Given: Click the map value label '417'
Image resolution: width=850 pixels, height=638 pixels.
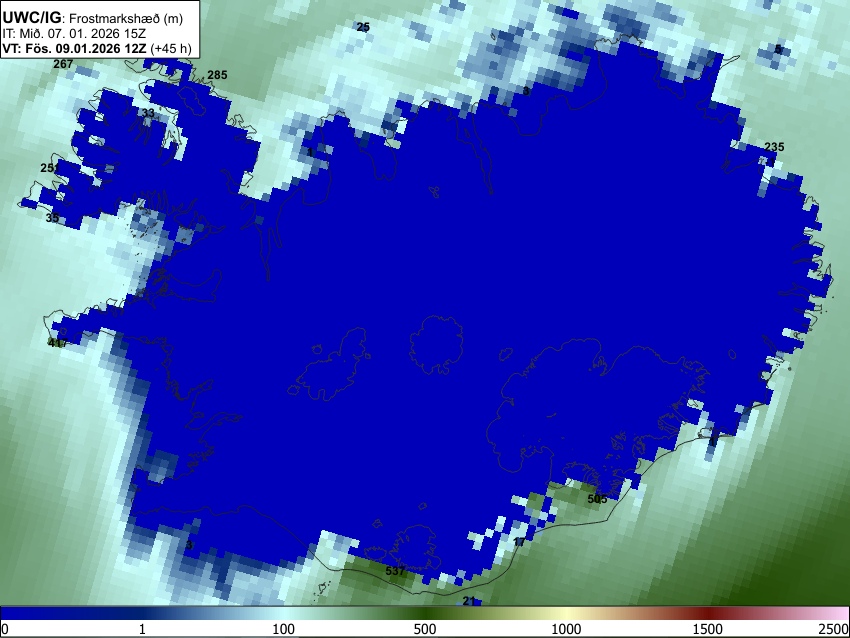Looking at the screenshot, I should [x=58, y=343].
